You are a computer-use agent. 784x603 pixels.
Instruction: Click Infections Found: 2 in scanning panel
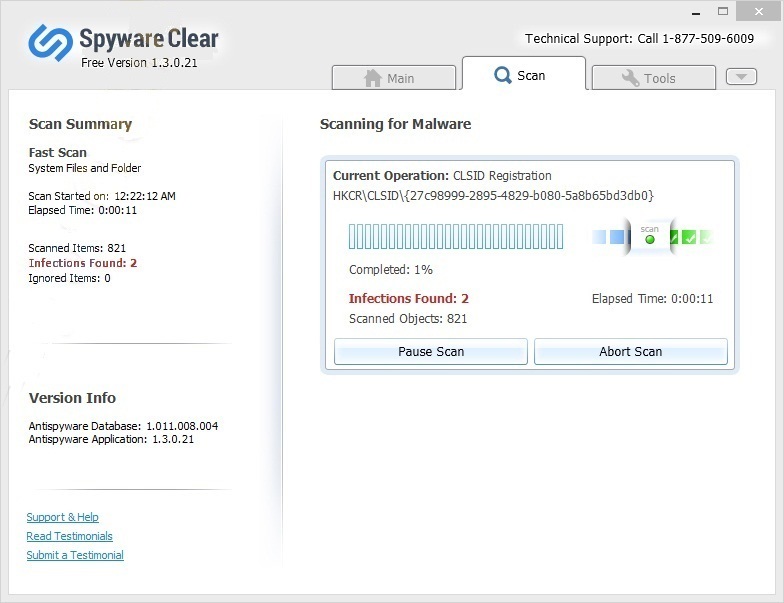[x=408, y=298]
